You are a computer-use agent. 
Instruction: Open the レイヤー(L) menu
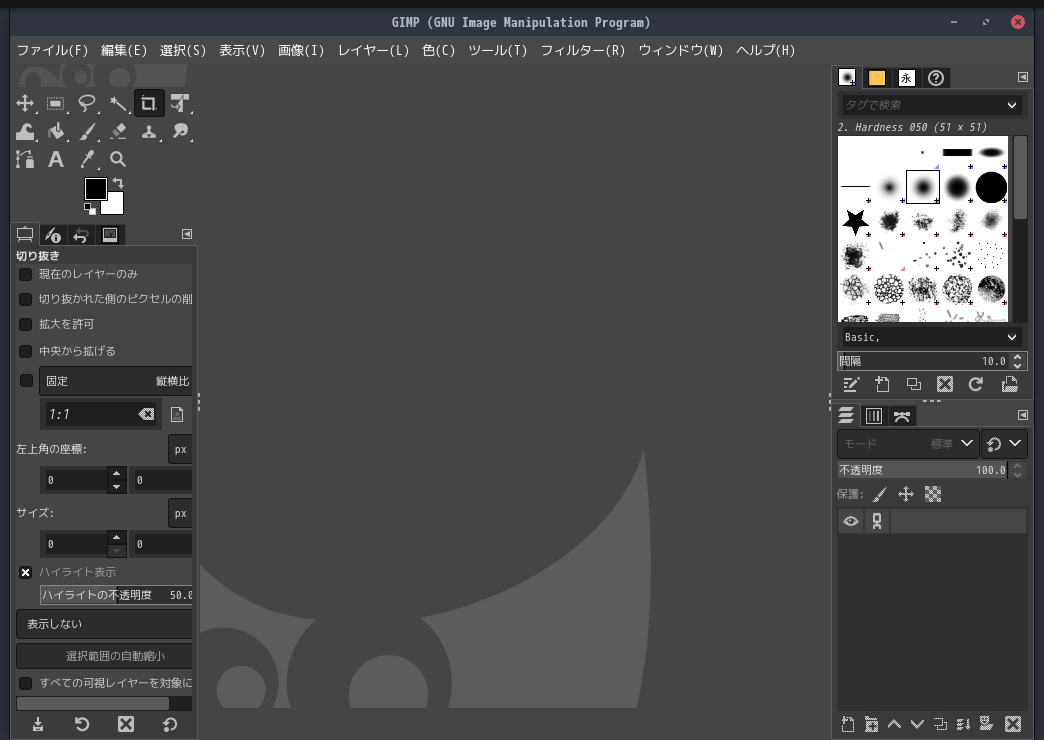click(x=373, y=50)
